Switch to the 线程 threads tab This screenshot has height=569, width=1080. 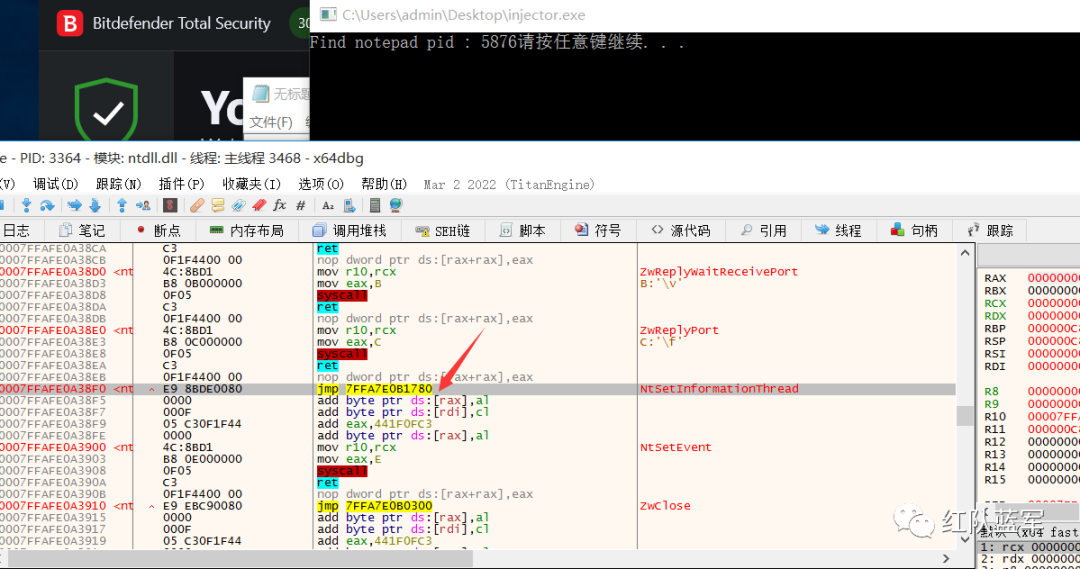838,231
